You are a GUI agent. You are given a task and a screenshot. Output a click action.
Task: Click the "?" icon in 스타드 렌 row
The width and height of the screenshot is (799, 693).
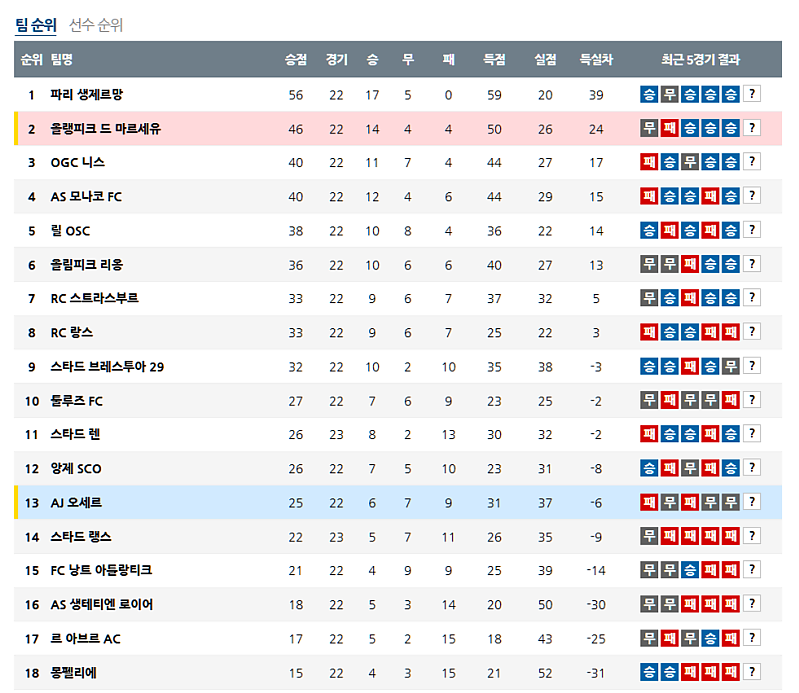click(752, 434)
